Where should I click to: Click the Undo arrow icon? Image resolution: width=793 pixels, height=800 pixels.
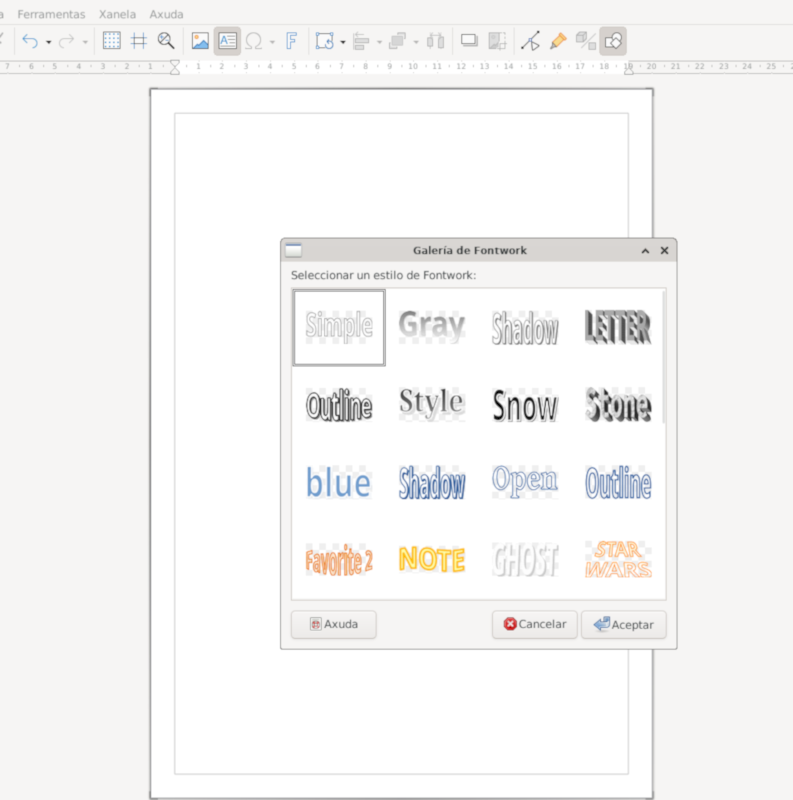pos(30,41)
